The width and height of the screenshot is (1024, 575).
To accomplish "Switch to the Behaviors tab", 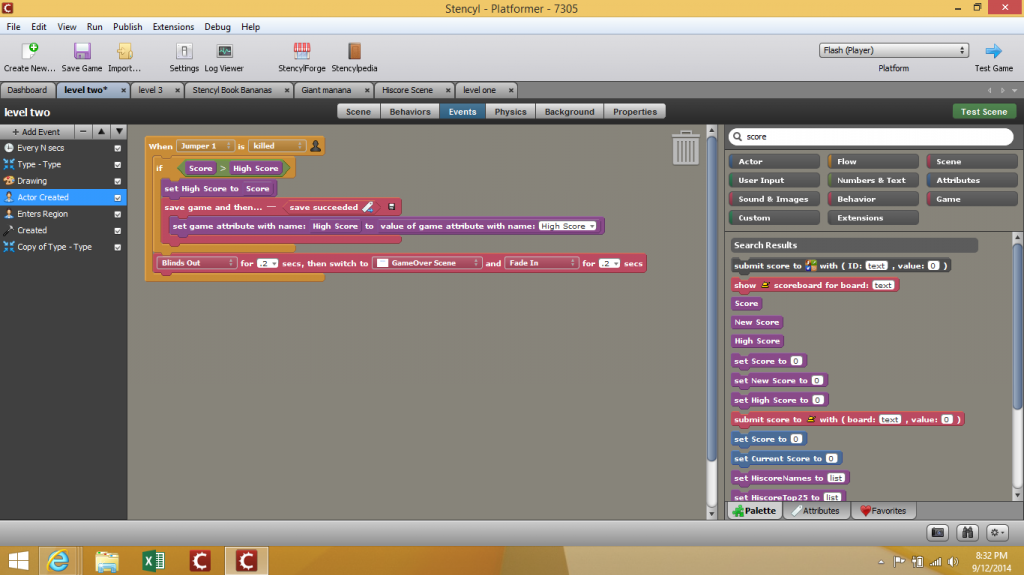I will coord(410,112).
